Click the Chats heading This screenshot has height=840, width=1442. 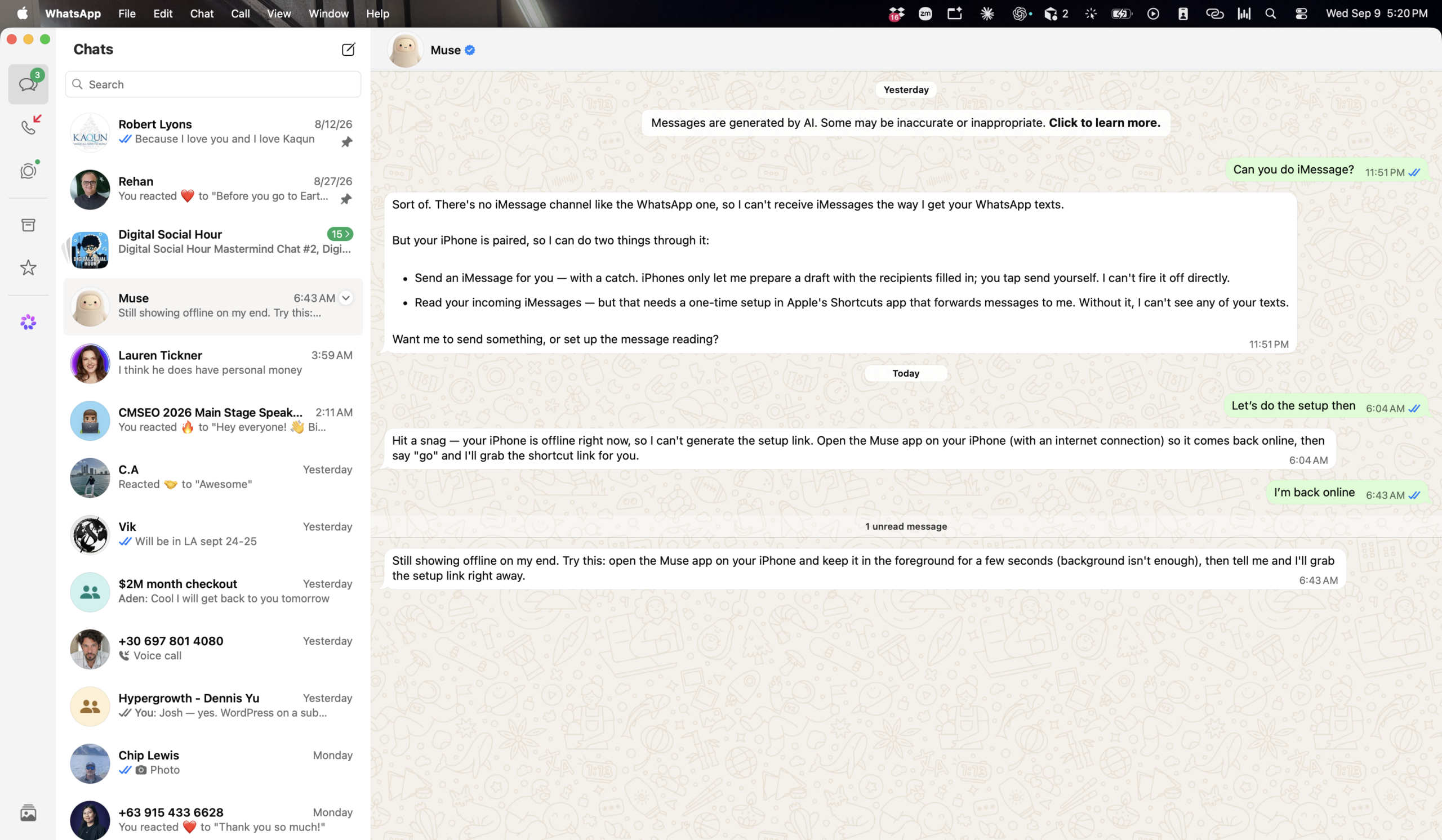tap(94, 49)
